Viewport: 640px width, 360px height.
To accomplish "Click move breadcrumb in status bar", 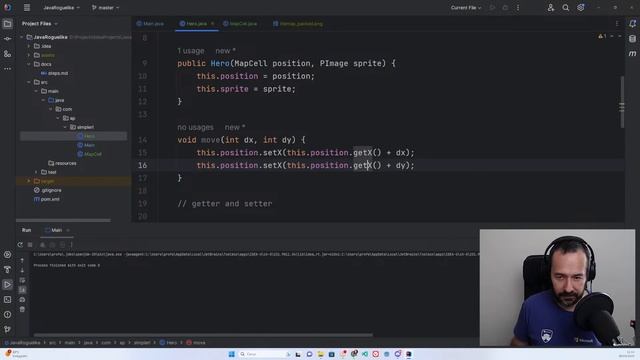I will tap(196, 343).
